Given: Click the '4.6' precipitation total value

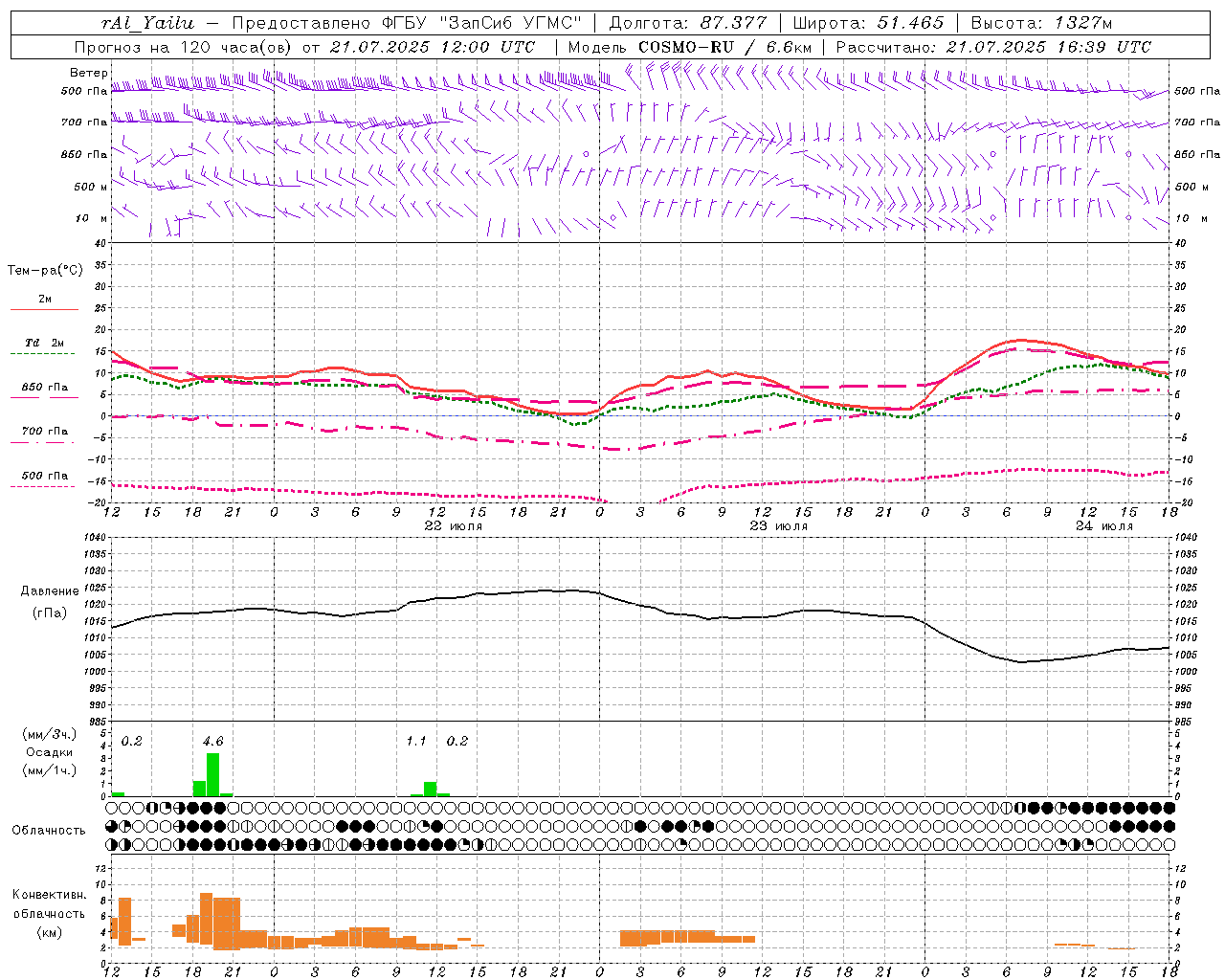Looking at the screenshot, I should 212,741.
